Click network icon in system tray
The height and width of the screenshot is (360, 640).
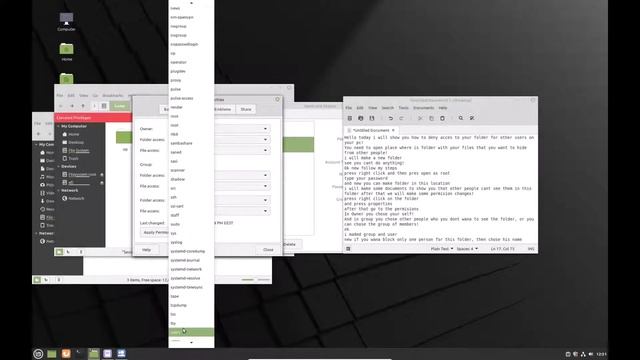point(583,354)
